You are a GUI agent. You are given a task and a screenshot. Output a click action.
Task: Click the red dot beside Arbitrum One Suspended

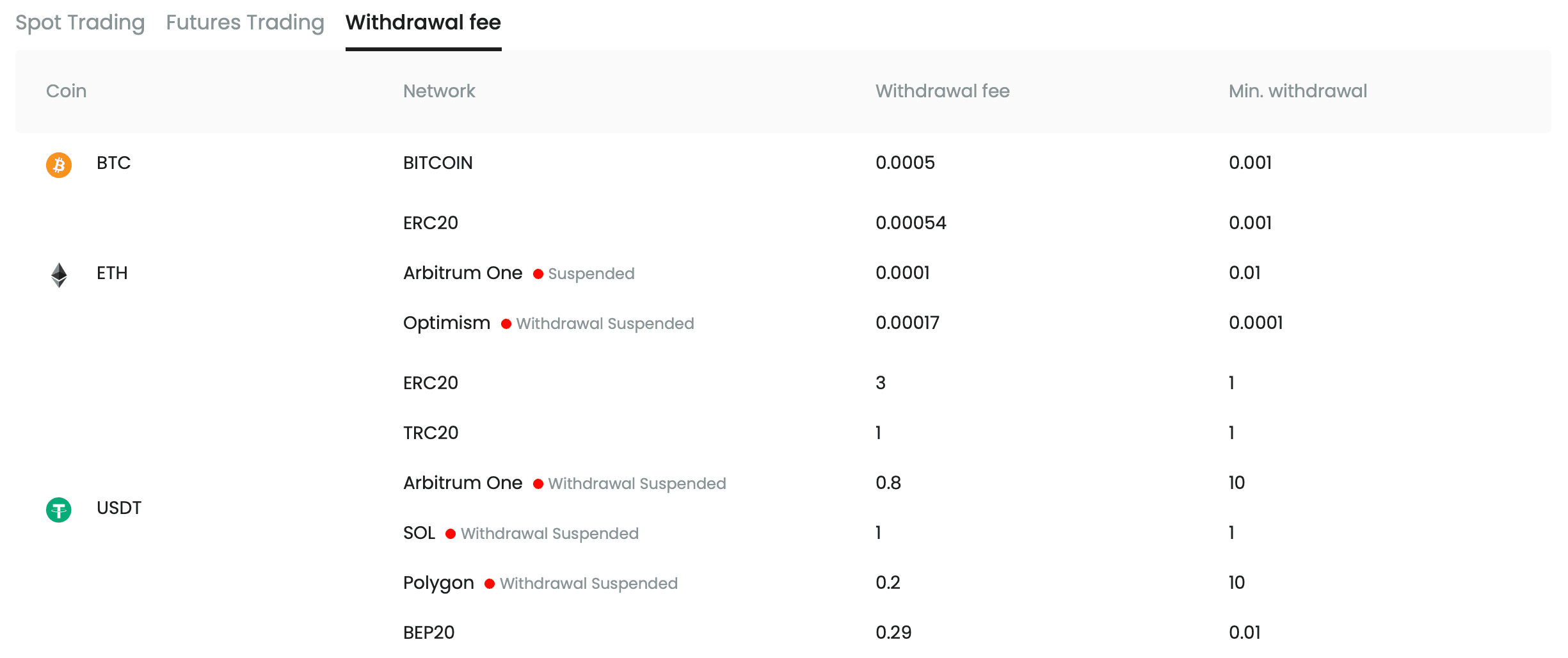(x=538, y=274)
